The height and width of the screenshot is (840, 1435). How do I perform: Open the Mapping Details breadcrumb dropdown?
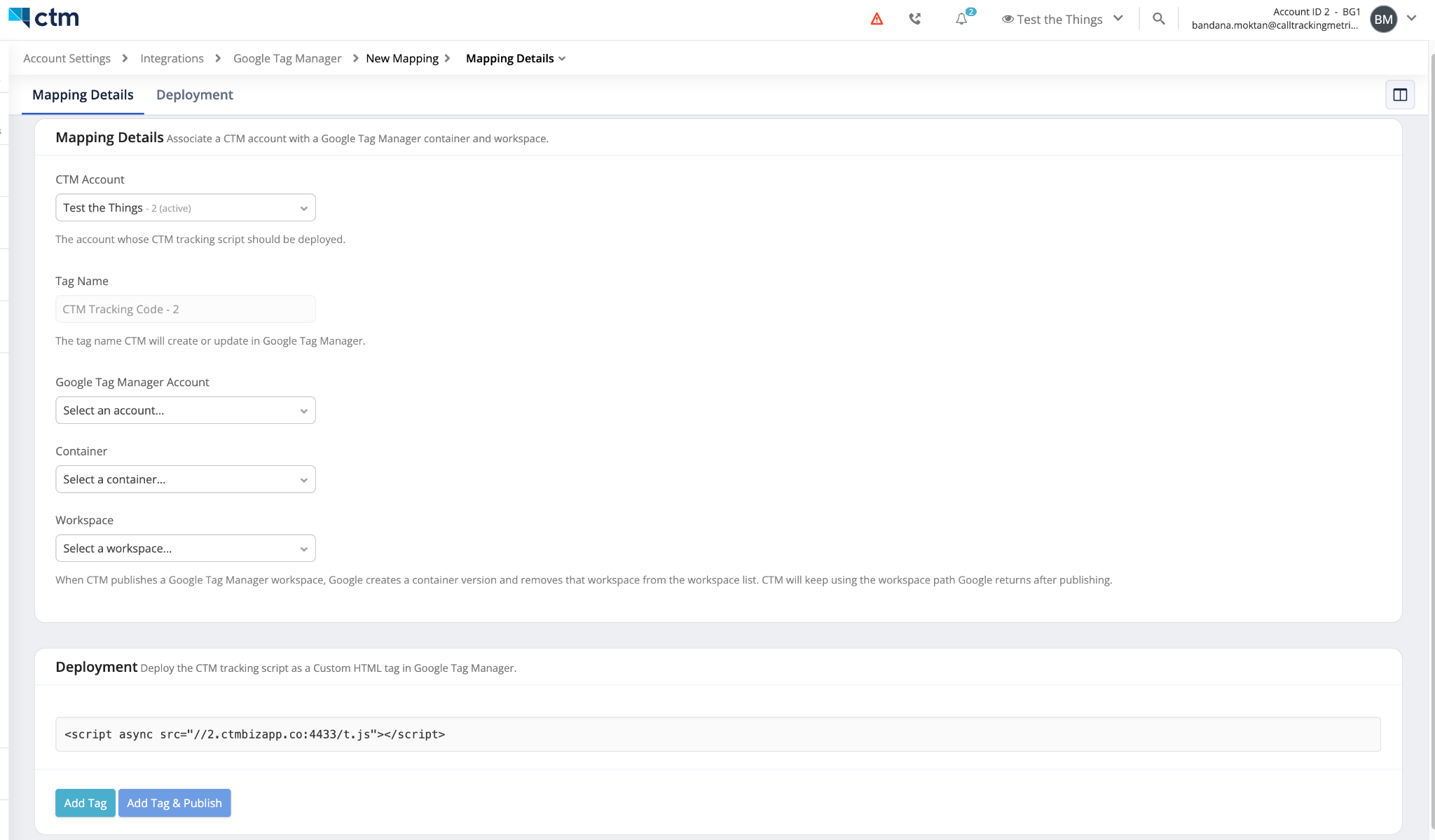[516, 58]
